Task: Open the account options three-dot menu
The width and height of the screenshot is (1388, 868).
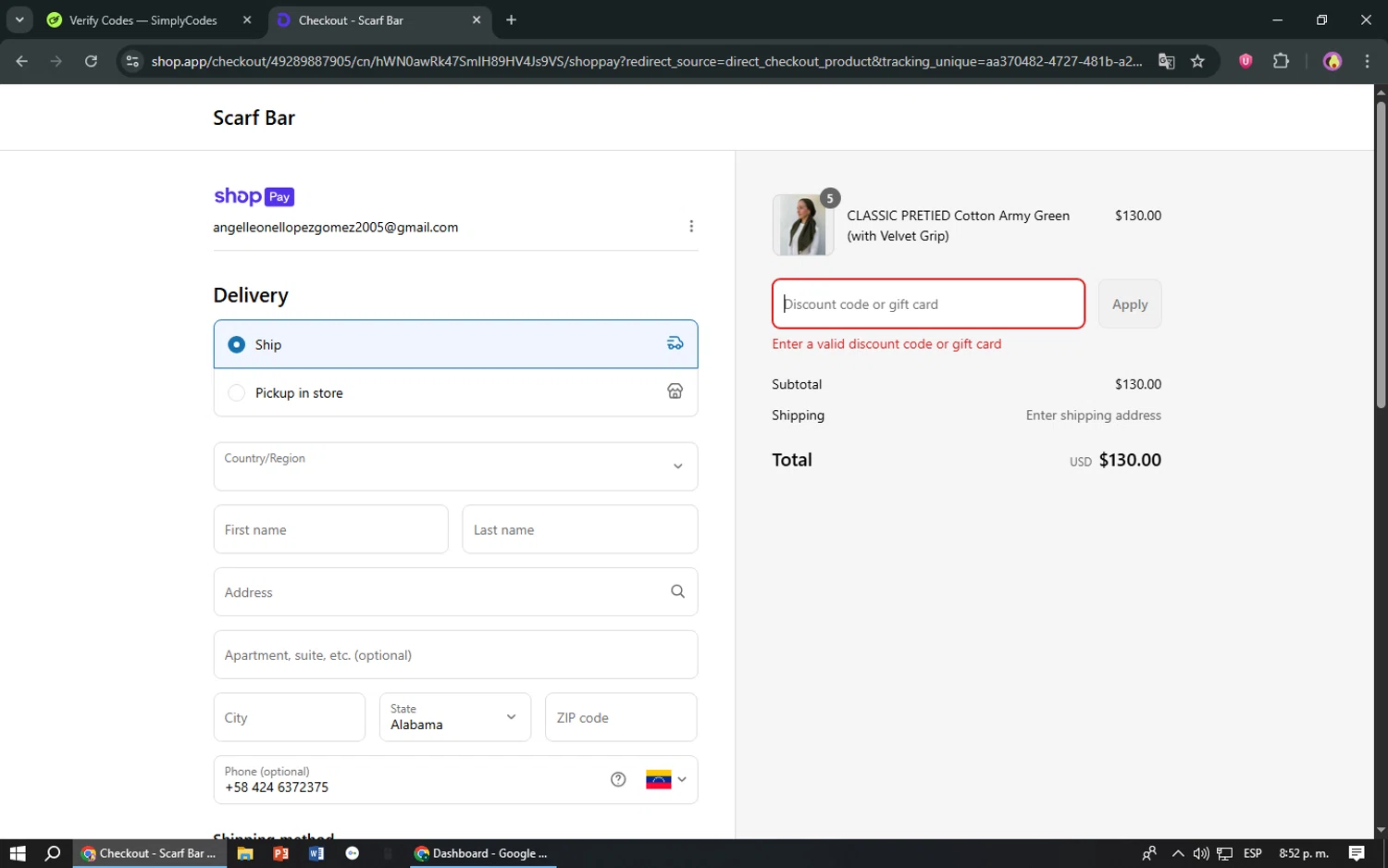Action: click(691, 227)
